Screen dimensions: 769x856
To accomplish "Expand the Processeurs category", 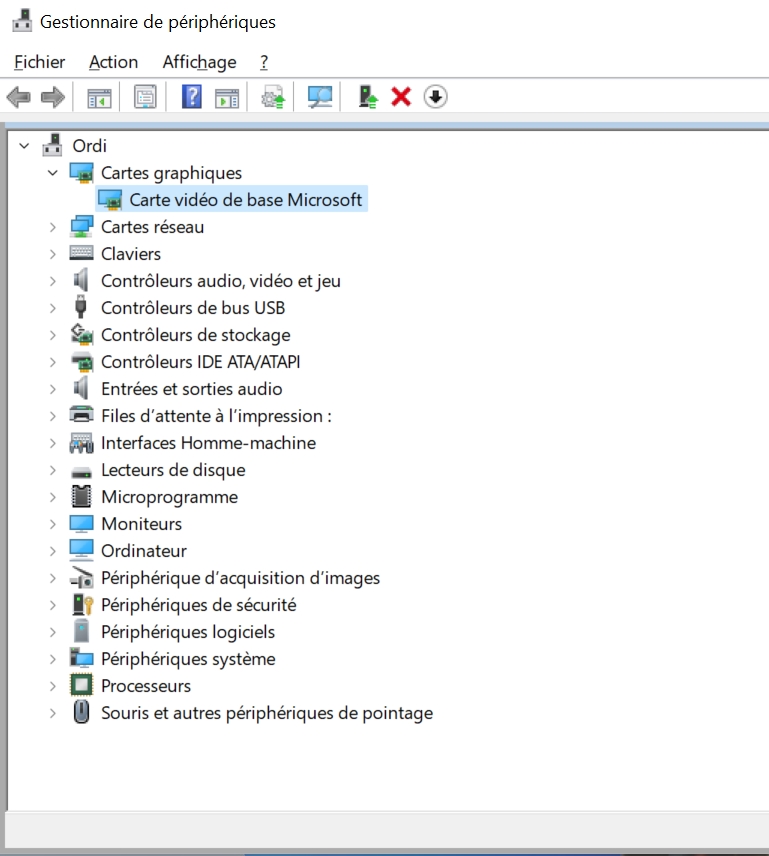I will [53, 686].
